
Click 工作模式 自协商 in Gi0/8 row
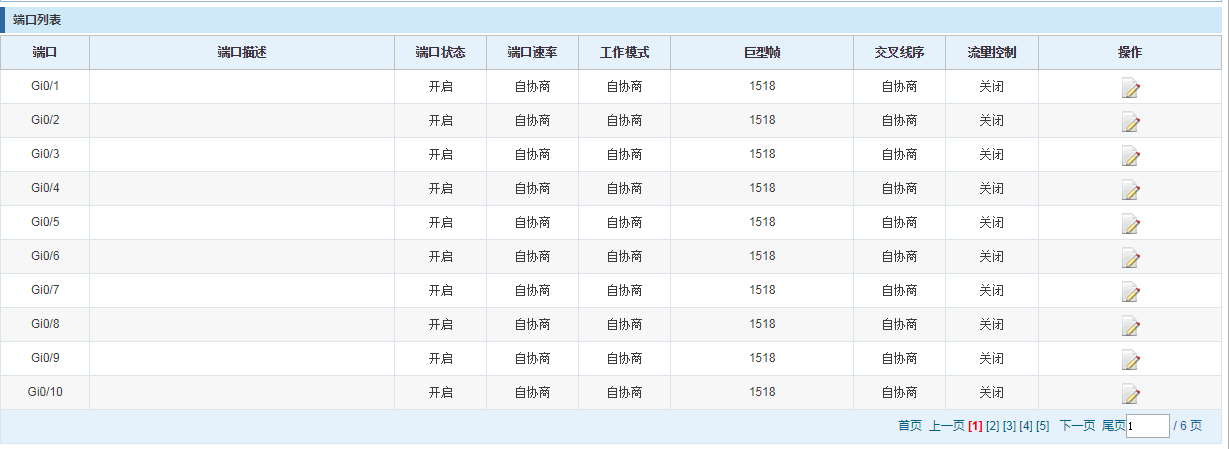624,325
